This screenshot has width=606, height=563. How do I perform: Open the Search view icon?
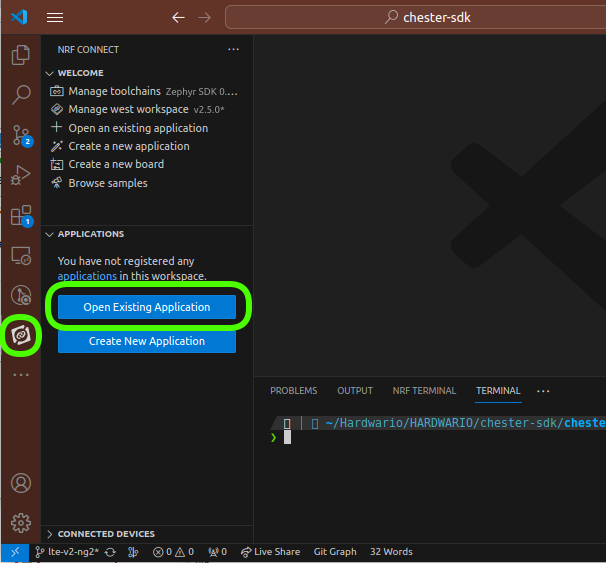(20, 95)
